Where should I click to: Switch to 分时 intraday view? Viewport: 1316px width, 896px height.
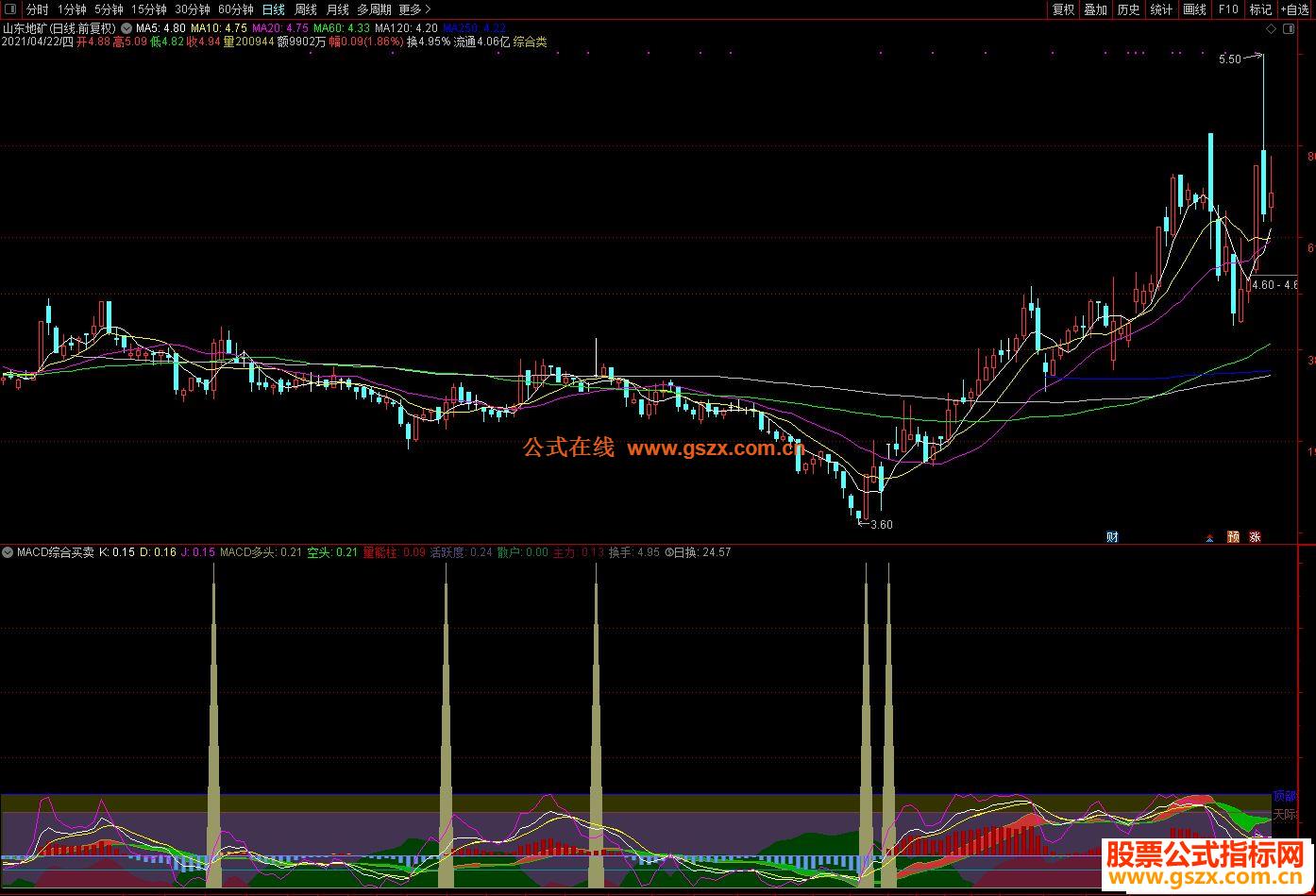pos(38,9)
